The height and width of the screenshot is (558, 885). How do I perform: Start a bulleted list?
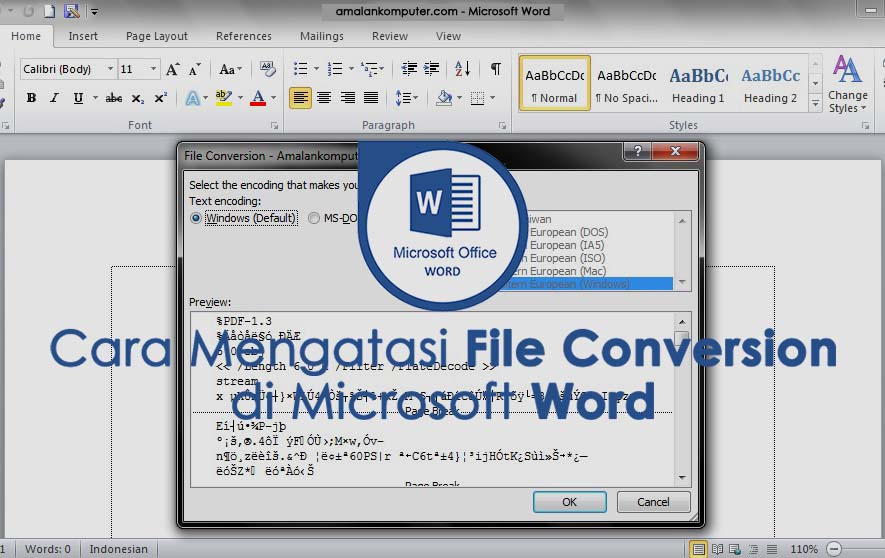click(300, 69)
